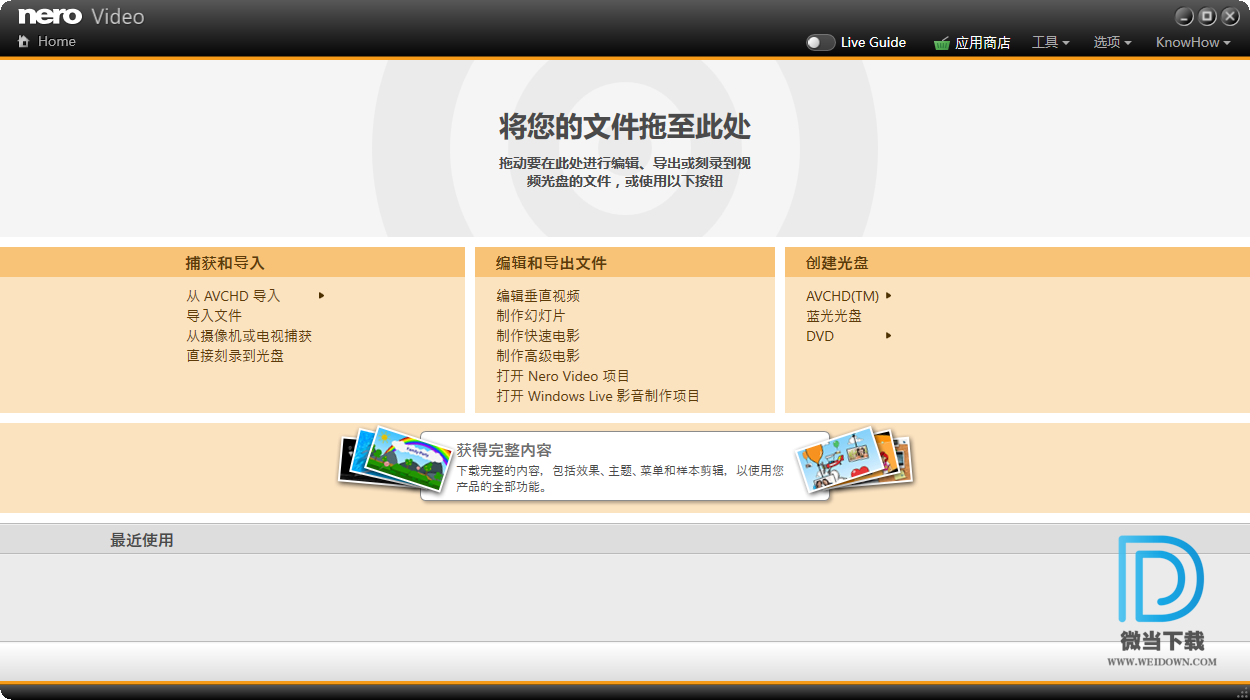Open 打开 Windows Live 影音制作项目
The width and height of the screenshot is (1250, 700).
click(598, 396)
